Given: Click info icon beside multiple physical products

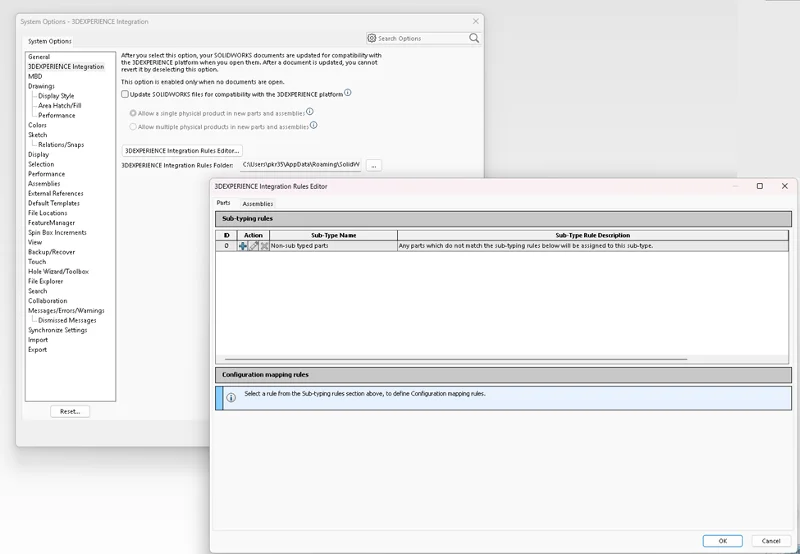Looking at the screenshot, I should click(314, 126).
